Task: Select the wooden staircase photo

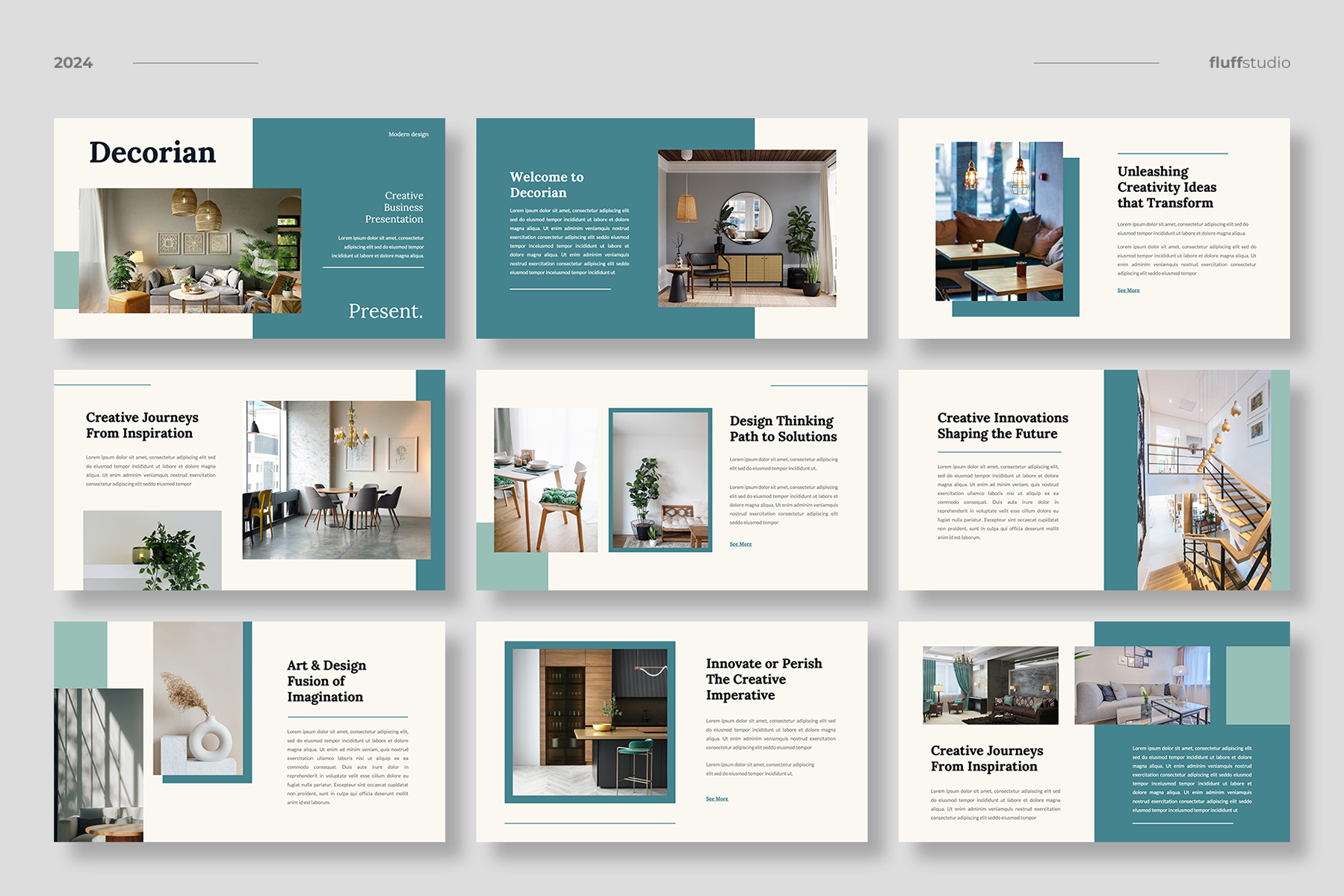Action: (1204, 480)
